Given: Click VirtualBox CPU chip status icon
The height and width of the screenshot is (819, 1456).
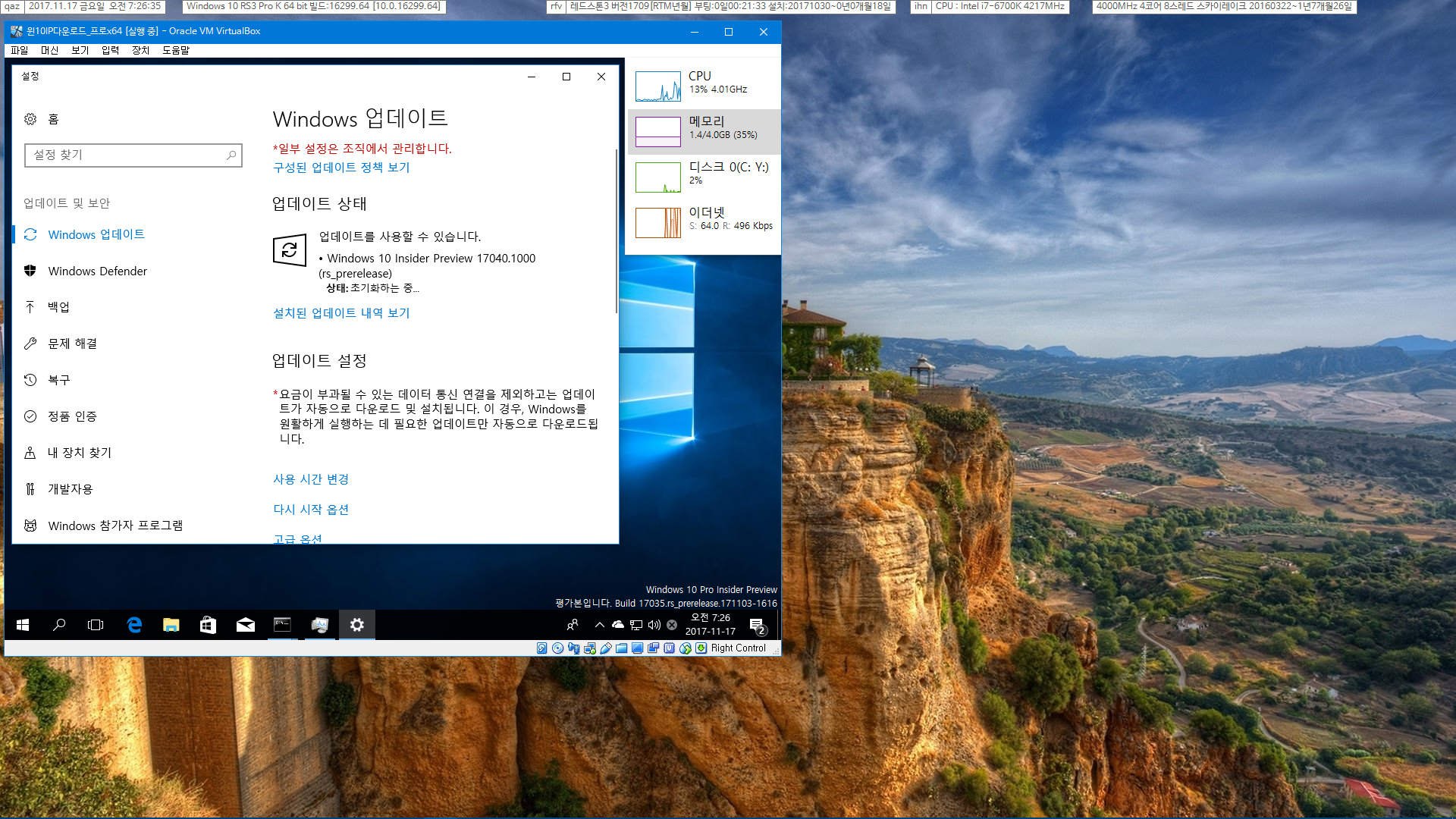Looking at the screenshot, I should coord(670,648).
